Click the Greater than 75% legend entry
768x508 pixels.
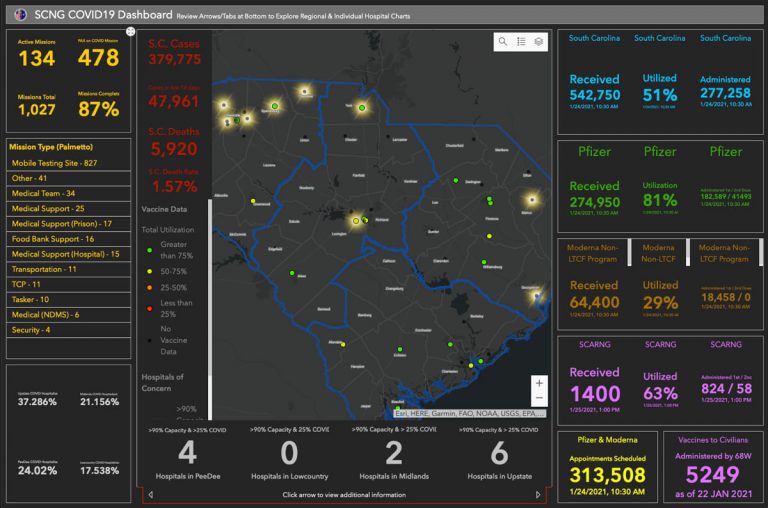click(169, 250)
